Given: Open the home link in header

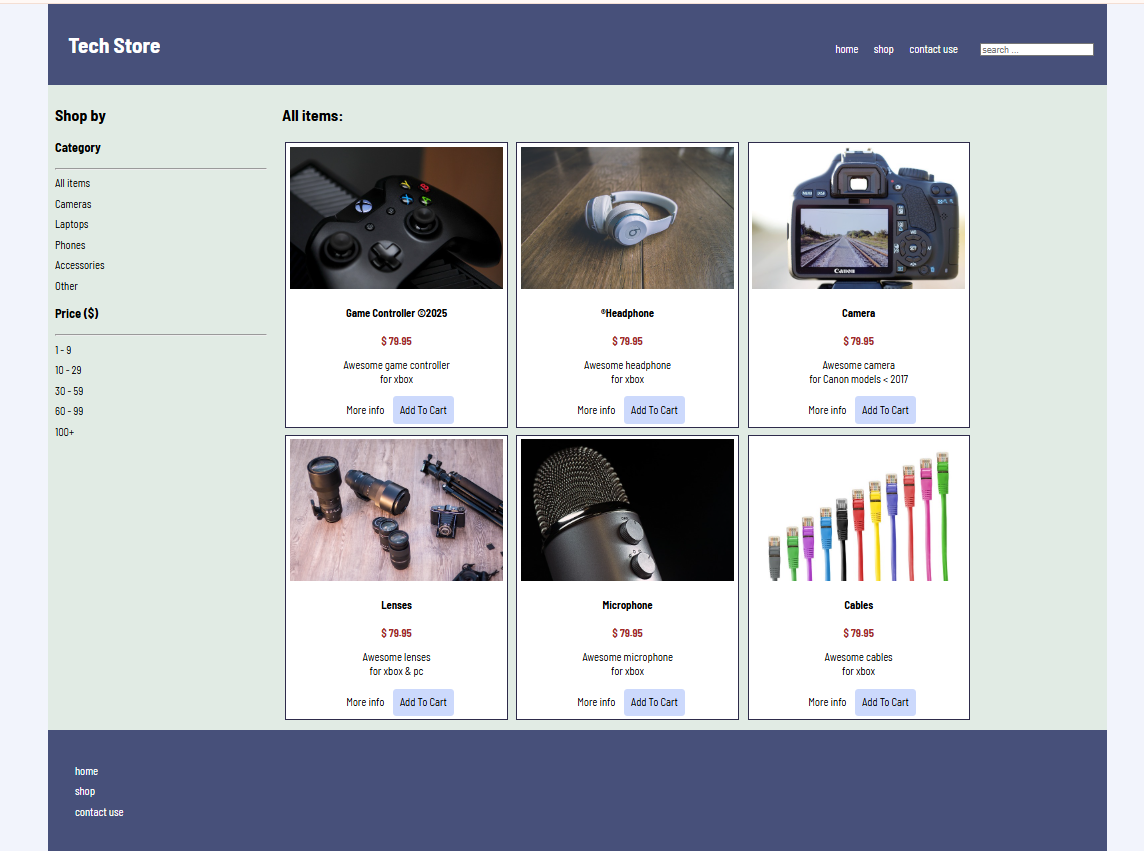Looking at the screenshot, I should [846, 50].
